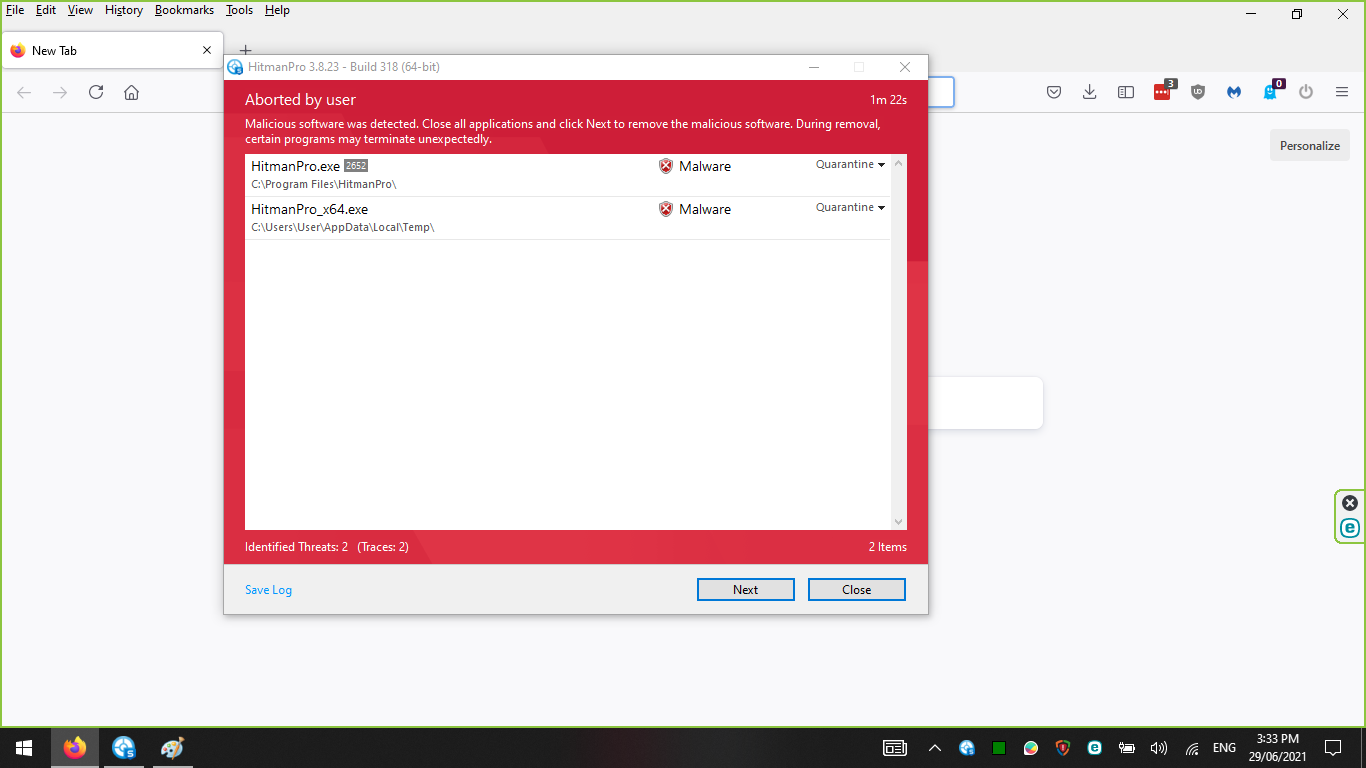Click the Ghostery ghost extension icon
Image resolution: width=1366 pixels, height=768 pixels.
pyautogui.click(x=1270, y=92)
